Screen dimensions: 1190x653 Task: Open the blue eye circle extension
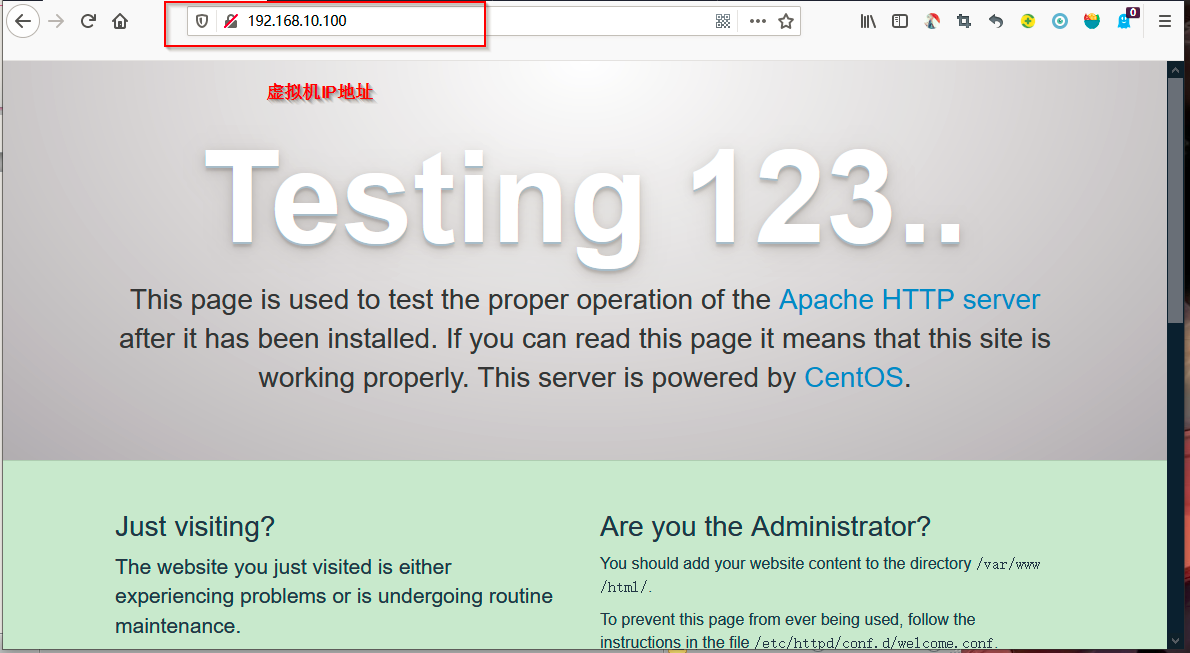1059,21
